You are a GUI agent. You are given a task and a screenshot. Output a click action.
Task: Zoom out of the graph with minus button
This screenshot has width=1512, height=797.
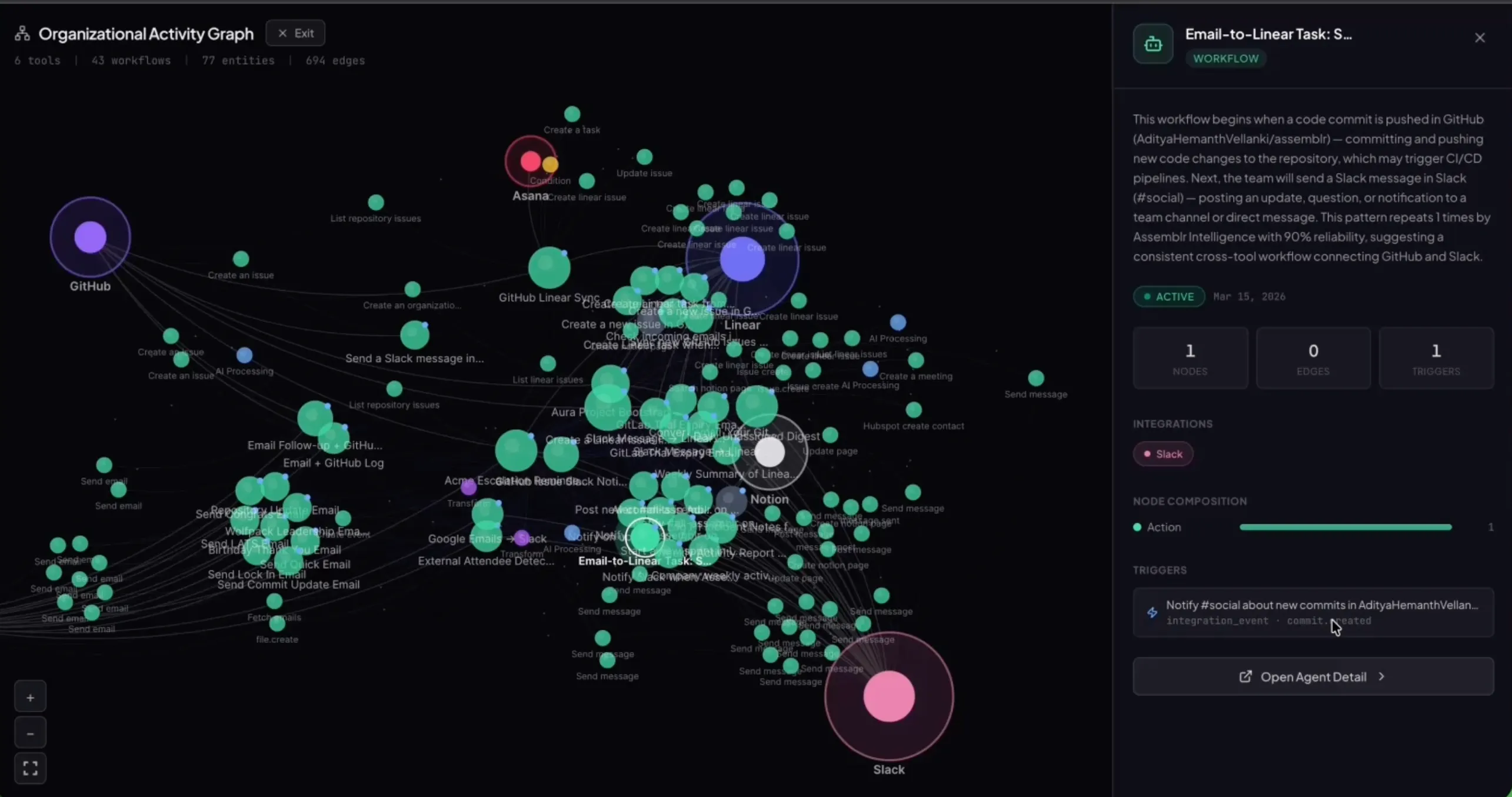[x=30, y=733]
